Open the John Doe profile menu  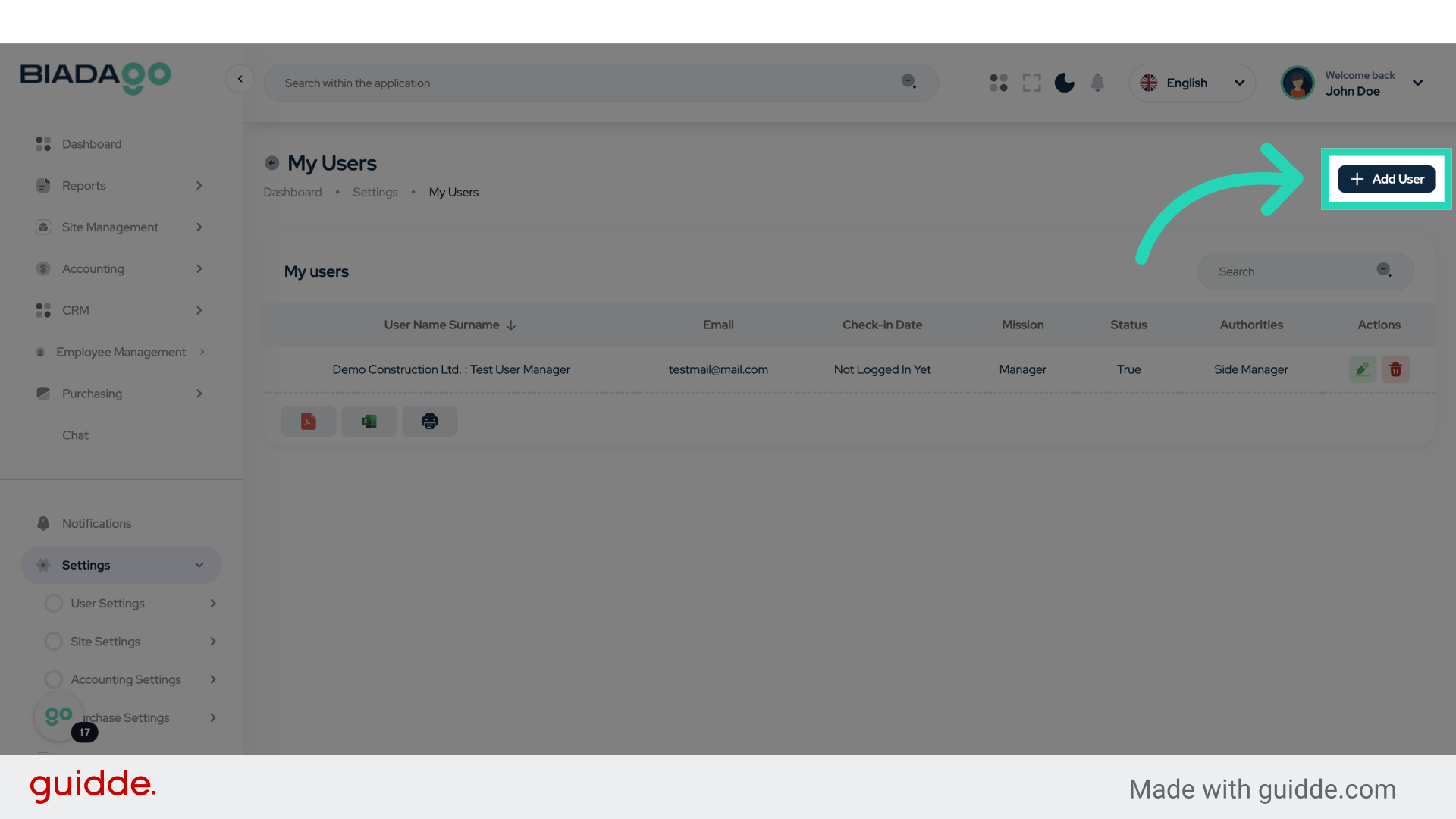coord(1354,83)
